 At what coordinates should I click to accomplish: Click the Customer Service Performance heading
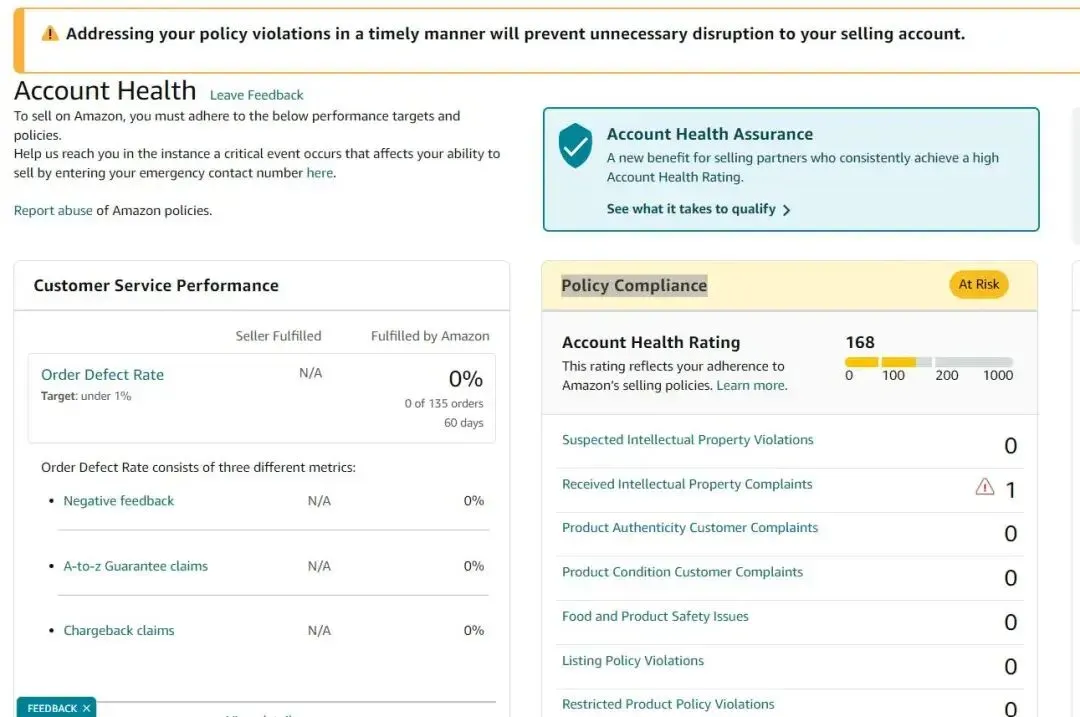156,286
